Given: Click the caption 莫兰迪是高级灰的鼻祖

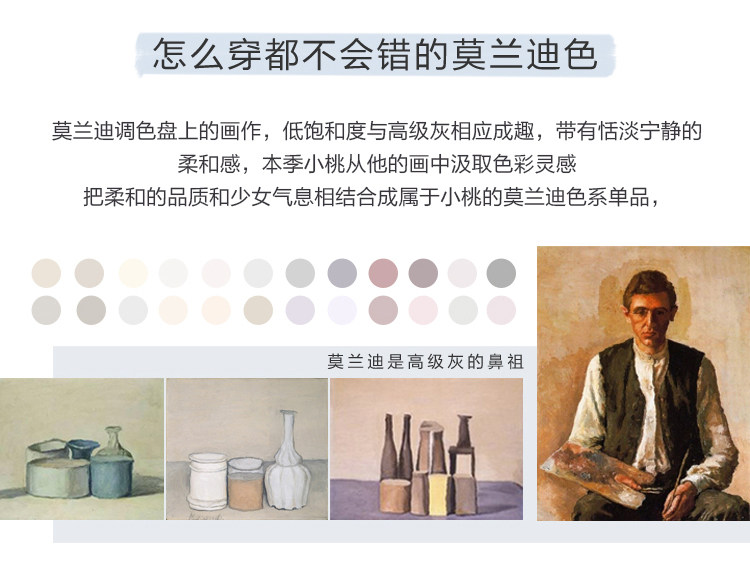Looking at the screenshot, I should 425,362.
